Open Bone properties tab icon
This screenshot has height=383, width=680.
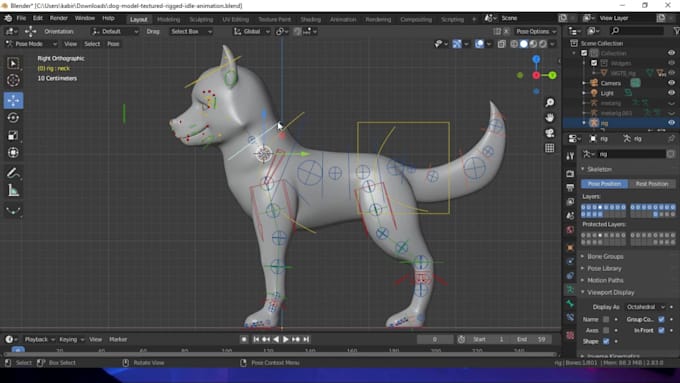570,304
